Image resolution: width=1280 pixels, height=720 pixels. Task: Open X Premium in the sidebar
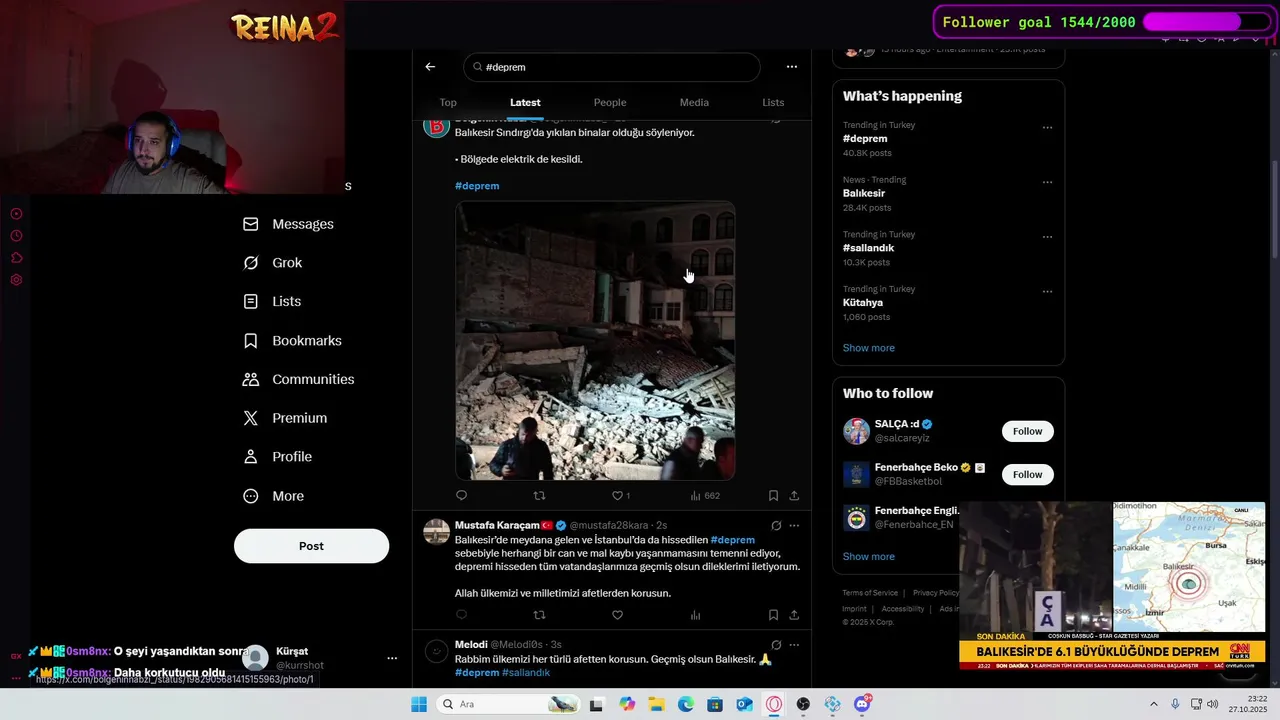point(285,418)
